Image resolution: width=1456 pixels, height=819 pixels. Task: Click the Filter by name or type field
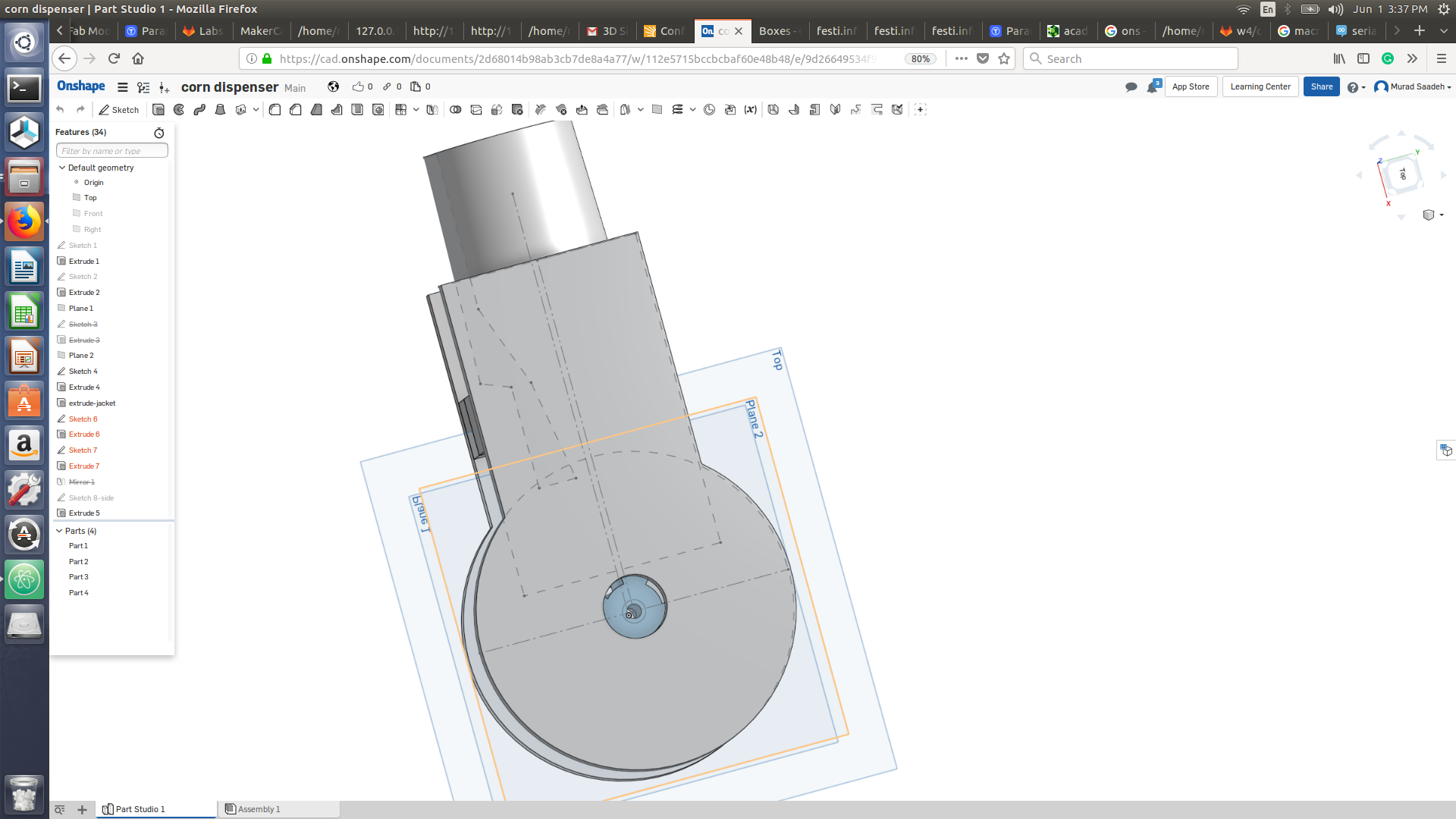112,151
